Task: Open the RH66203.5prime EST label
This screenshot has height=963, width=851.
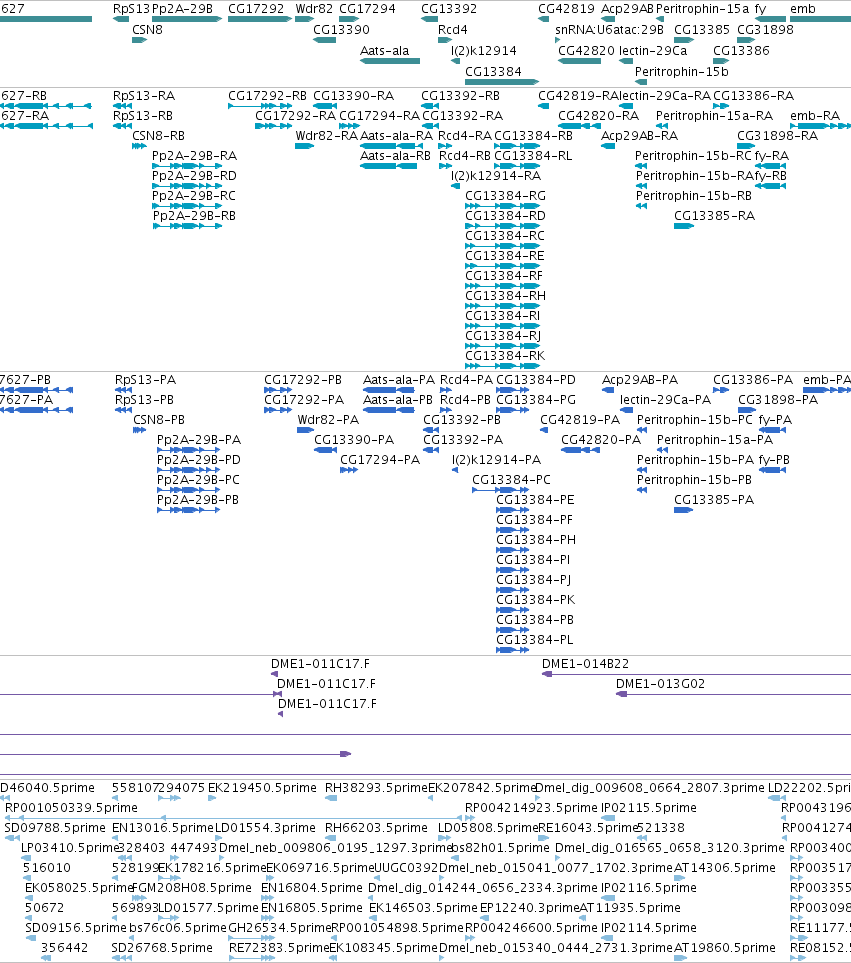Action: pos(376,828)
